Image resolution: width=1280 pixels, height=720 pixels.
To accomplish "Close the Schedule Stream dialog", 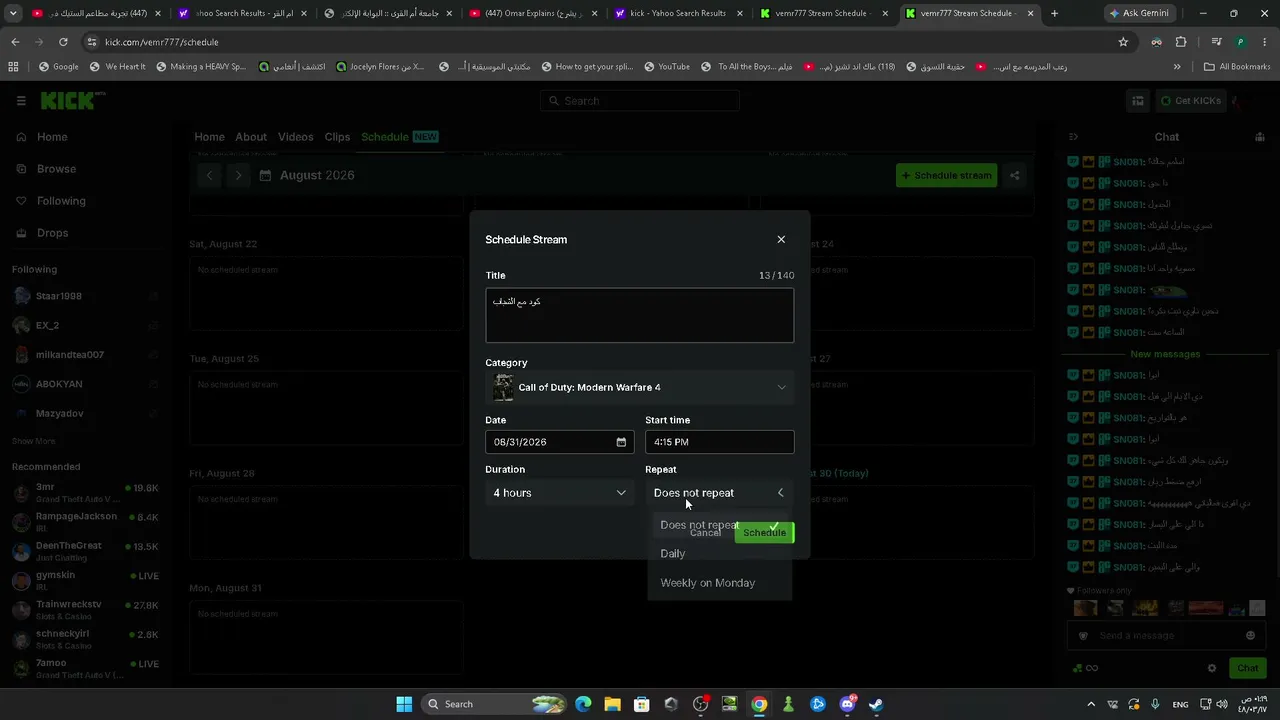I will pos(781,240).
